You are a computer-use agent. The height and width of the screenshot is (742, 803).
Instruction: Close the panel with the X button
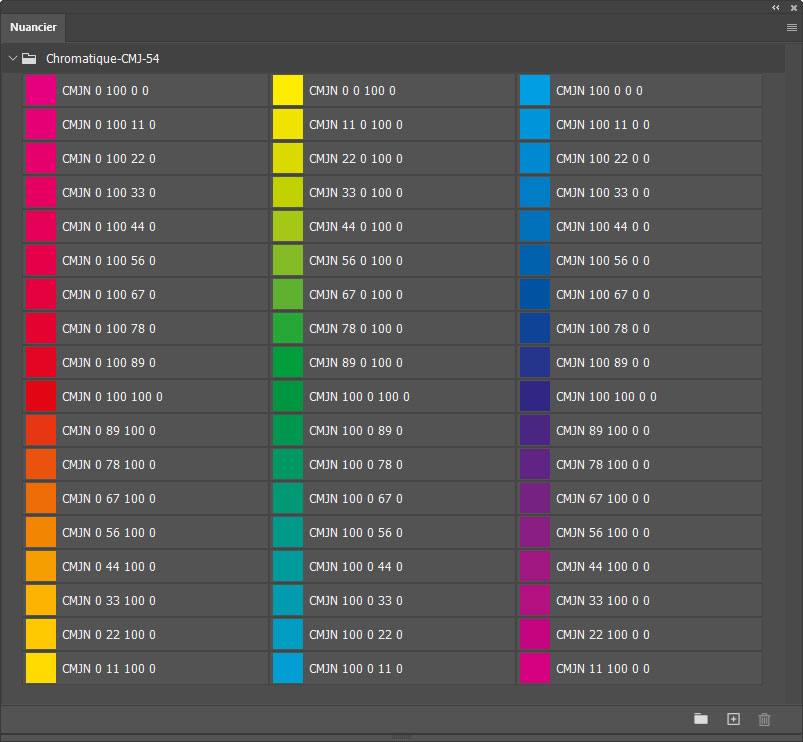pyautogui.click(x=793, y=7)
